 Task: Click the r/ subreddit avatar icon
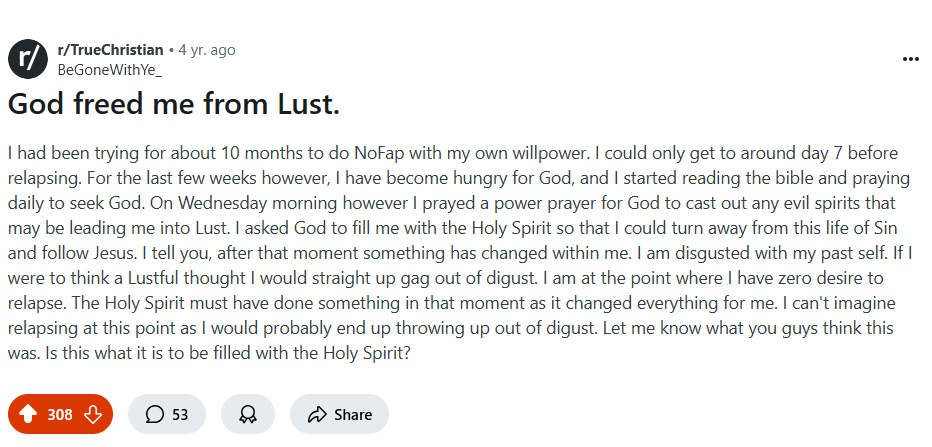[x=28, y=59]
